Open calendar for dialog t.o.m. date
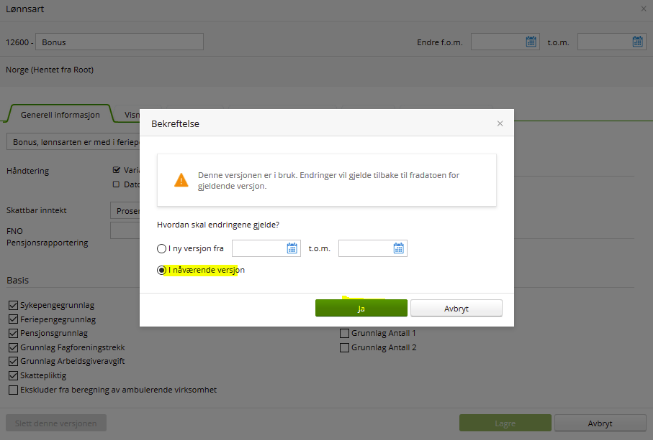Viewport: 653px width, 440px height. click(x=399, y=249)
